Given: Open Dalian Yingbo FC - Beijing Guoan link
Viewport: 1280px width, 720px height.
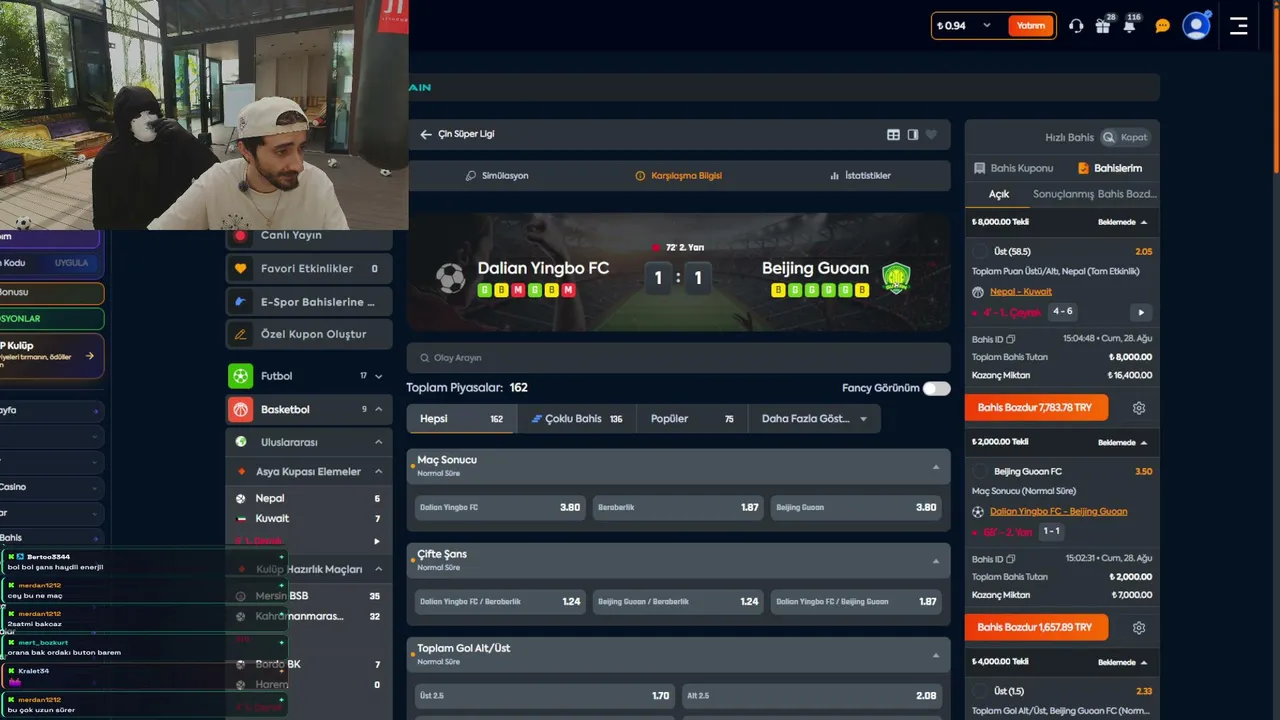Looking at the screenshot, I should point(1058,512).
